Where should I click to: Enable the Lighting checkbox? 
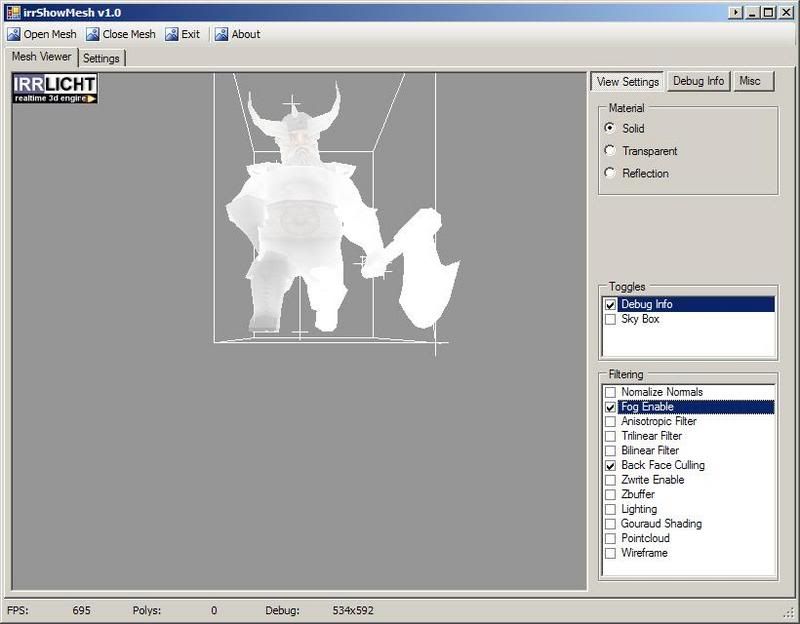point(610,509)
